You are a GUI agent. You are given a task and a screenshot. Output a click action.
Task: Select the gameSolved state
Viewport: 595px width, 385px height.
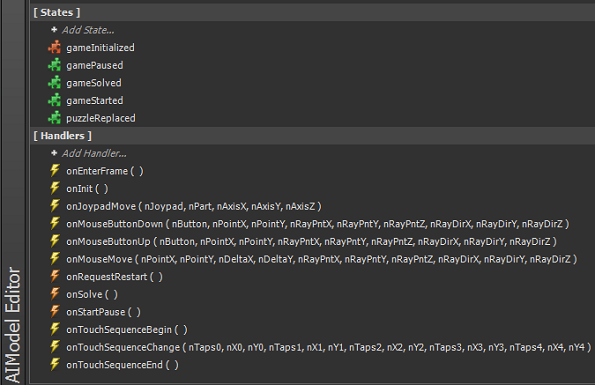(94, 83)
